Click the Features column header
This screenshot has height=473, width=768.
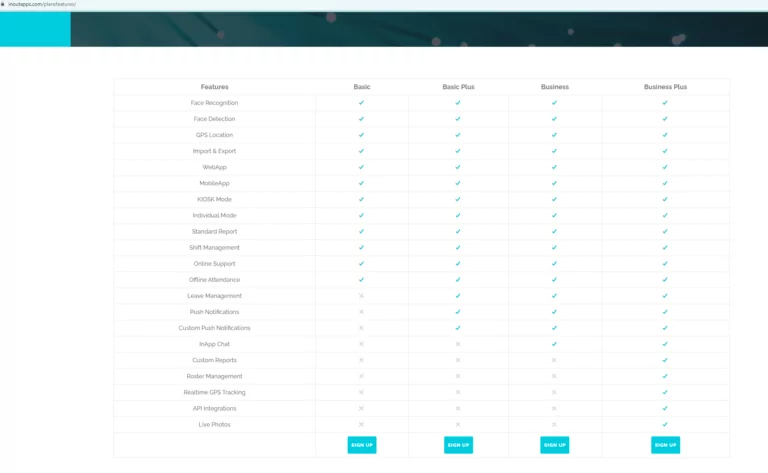point(215,87)
